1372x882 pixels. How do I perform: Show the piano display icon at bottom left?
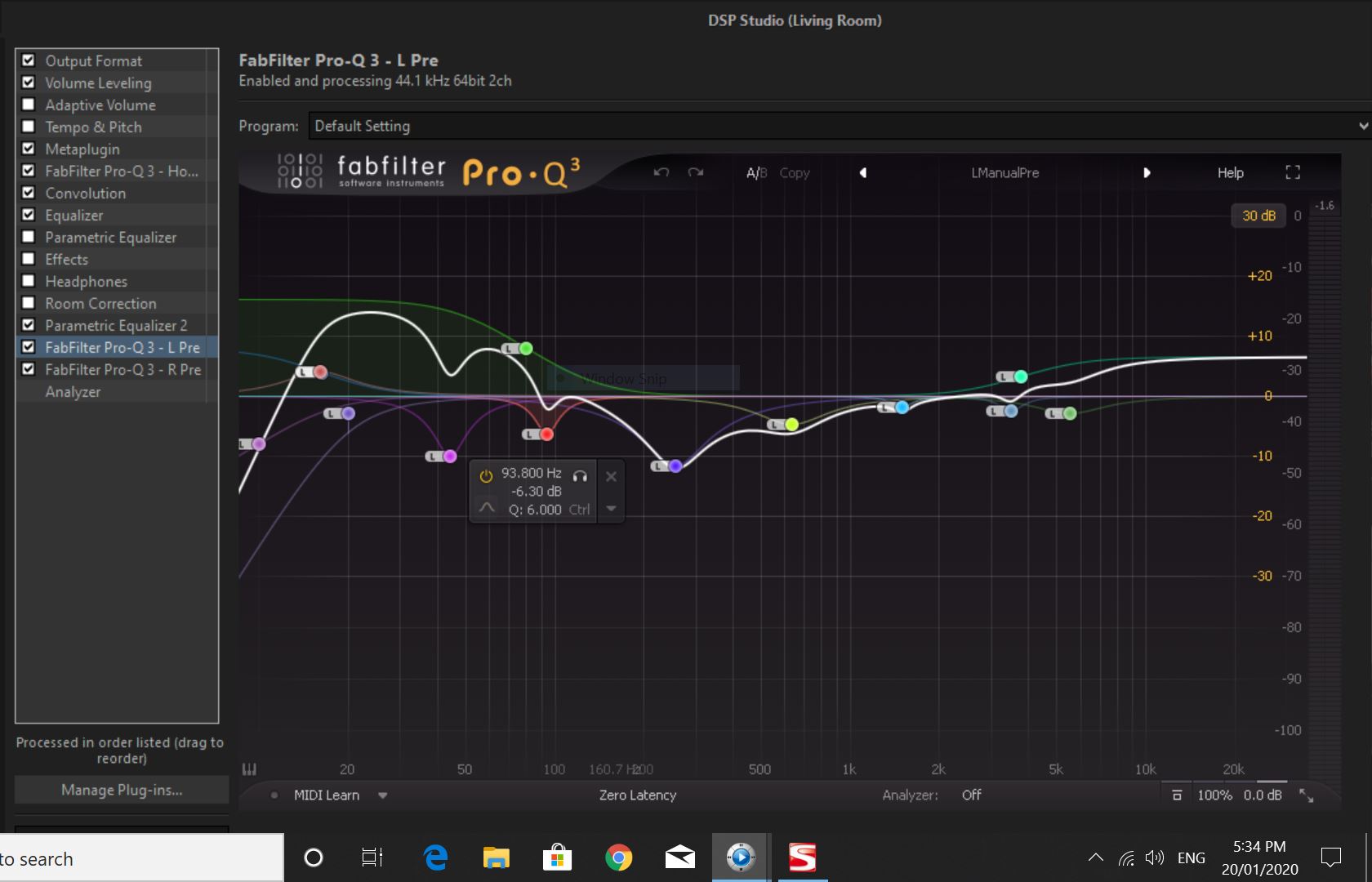[x=250, y=768]
